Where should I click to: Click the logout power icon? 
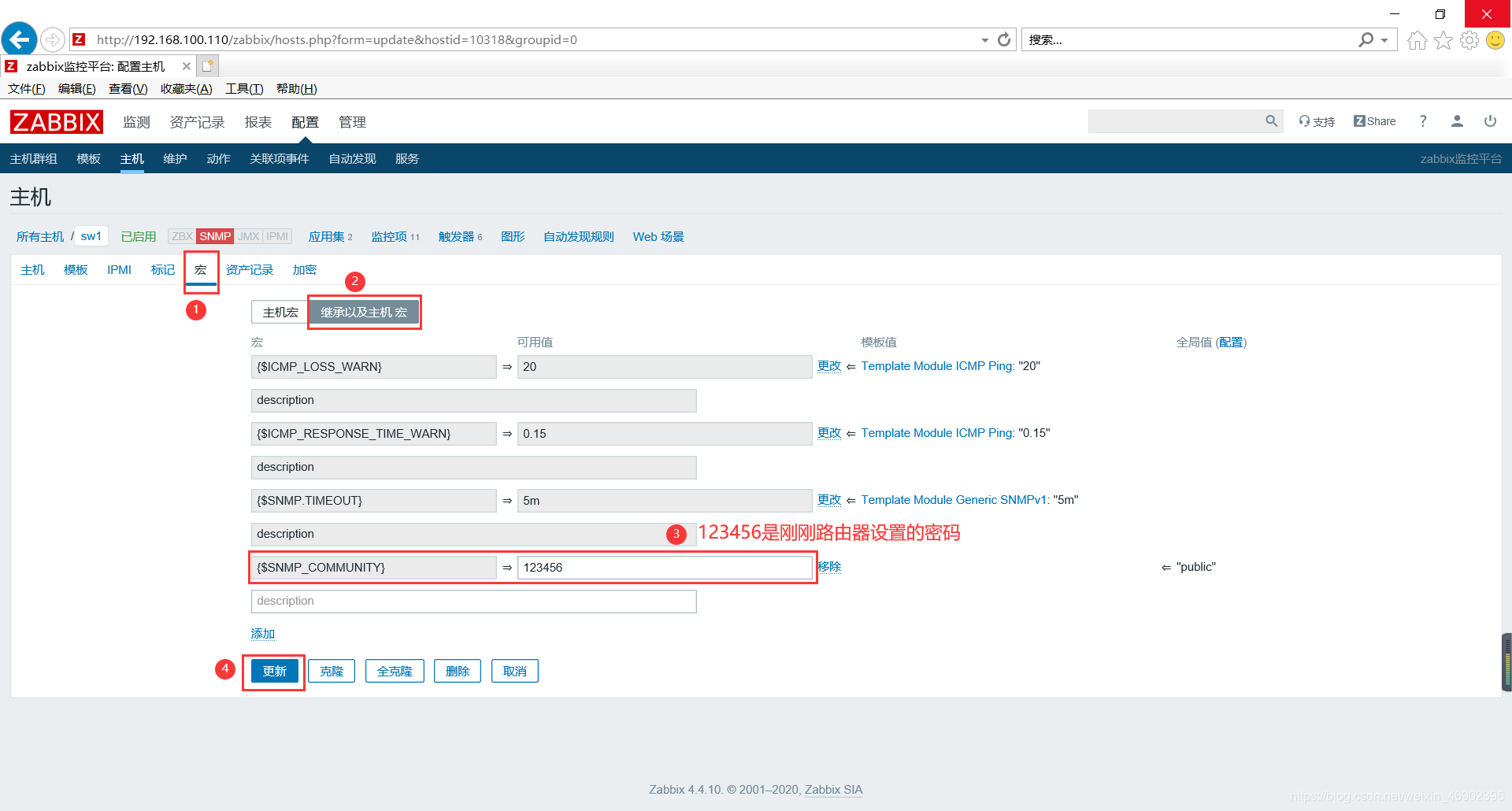point(1490,121)
